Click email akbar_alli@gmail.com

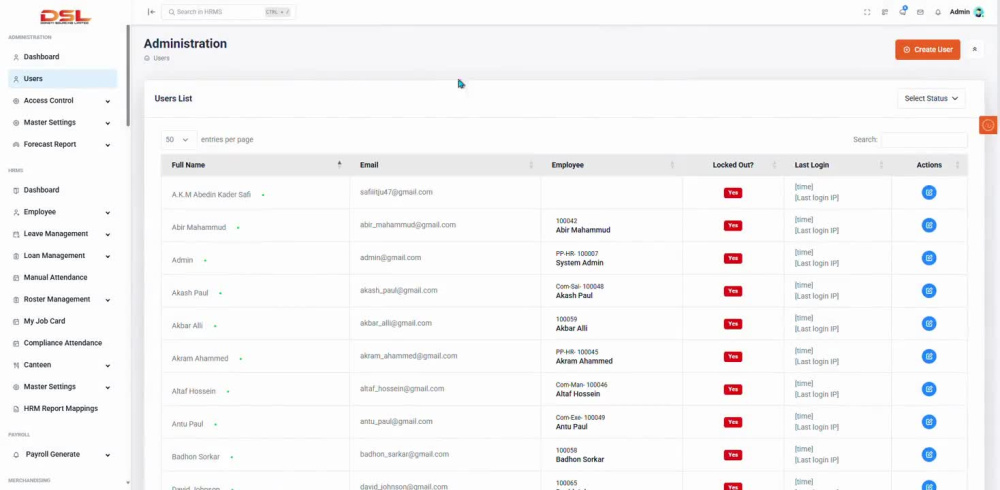pos(395,323)
